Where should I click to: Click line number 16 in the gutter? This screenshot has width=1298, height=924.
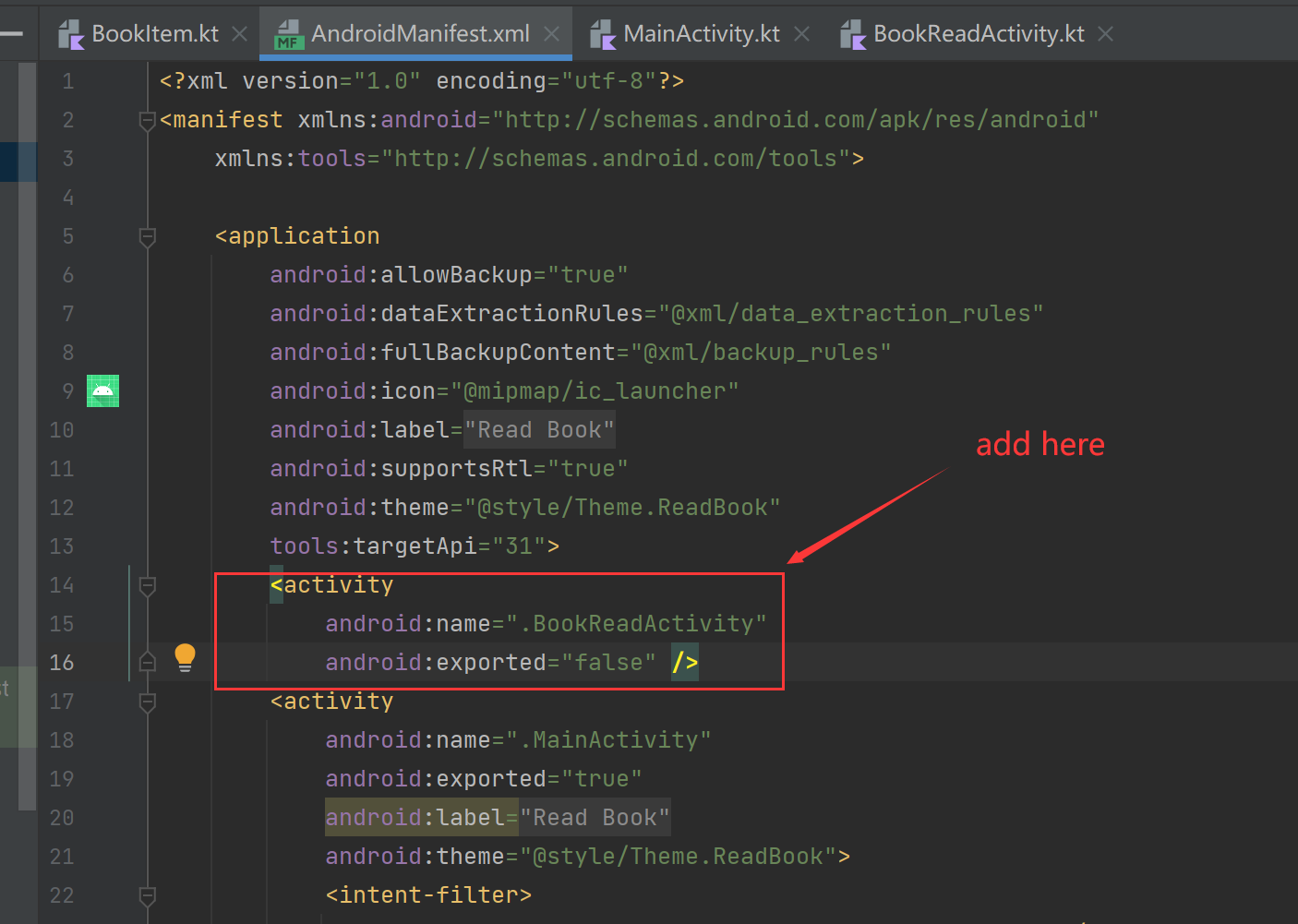point(61,663)
